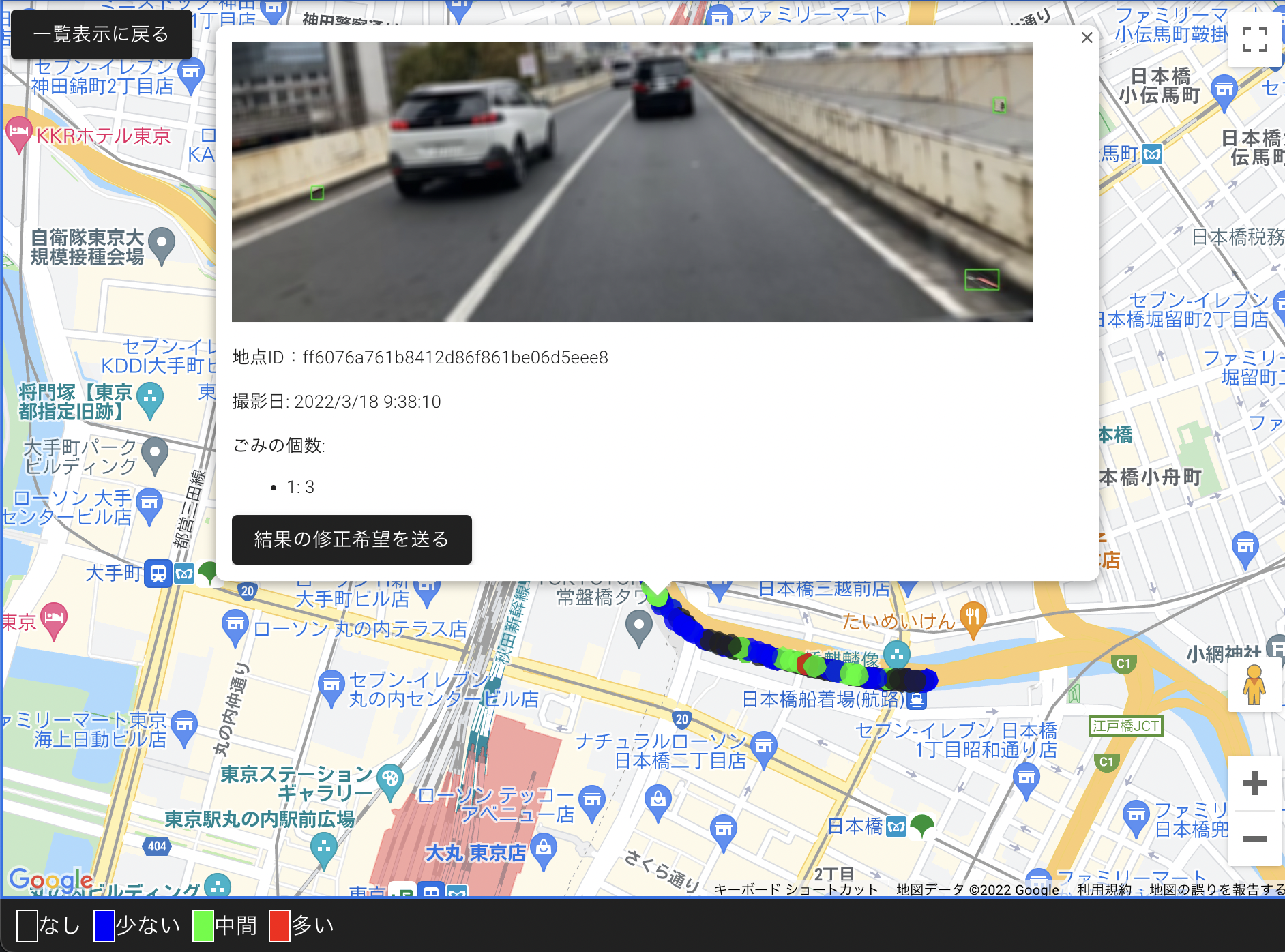
Task: Select the KKRホテル東京 hotel marker
Action: 20,129
